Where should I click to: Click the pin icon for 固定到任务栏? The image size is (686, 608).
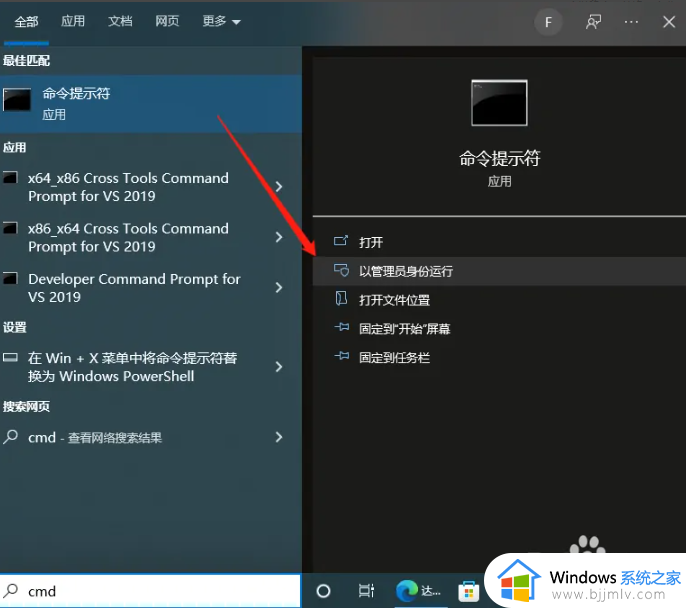click(x=342, y=356)
